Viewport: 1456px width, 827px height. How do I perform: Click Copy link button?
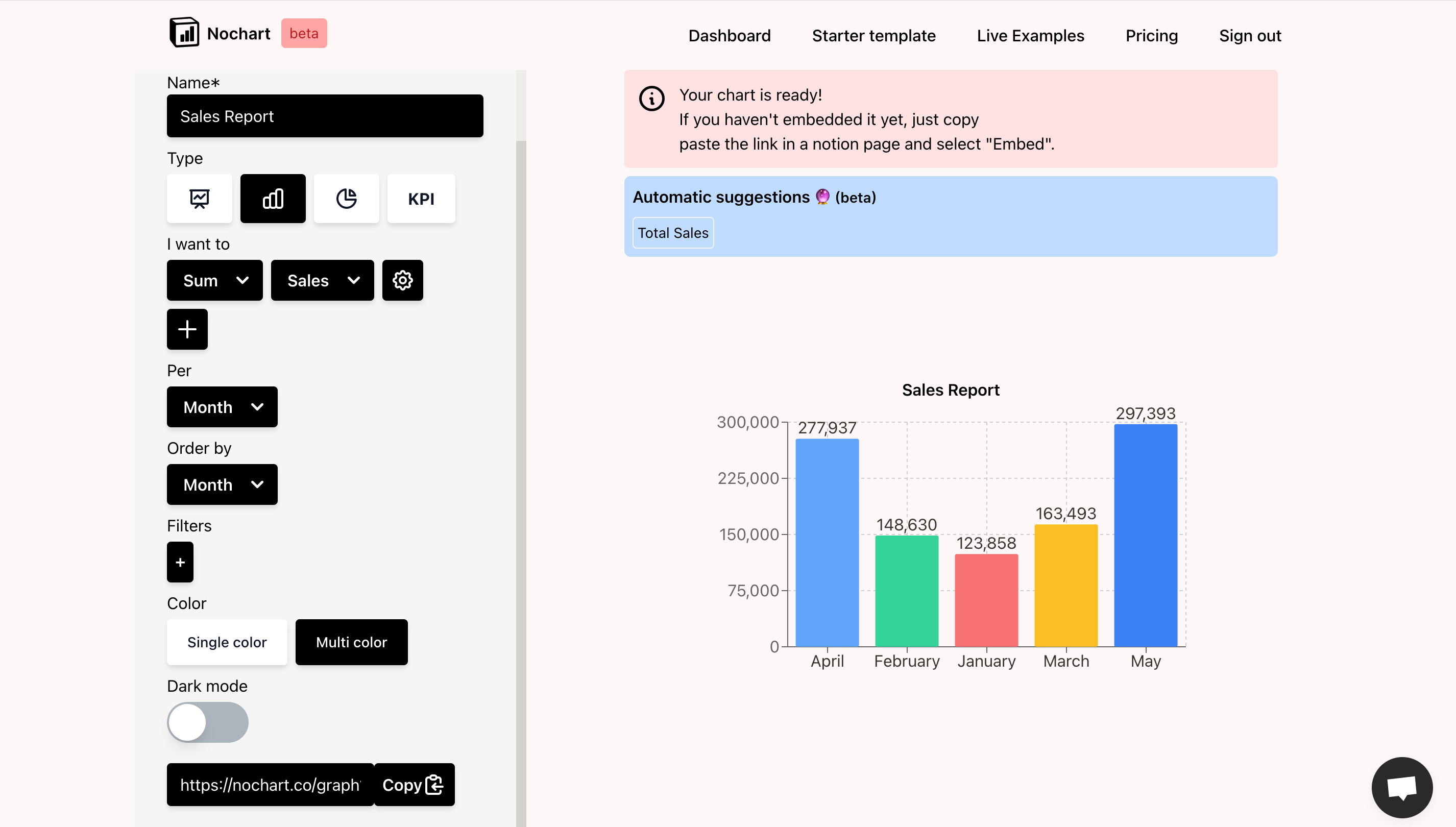pos(414,785)
